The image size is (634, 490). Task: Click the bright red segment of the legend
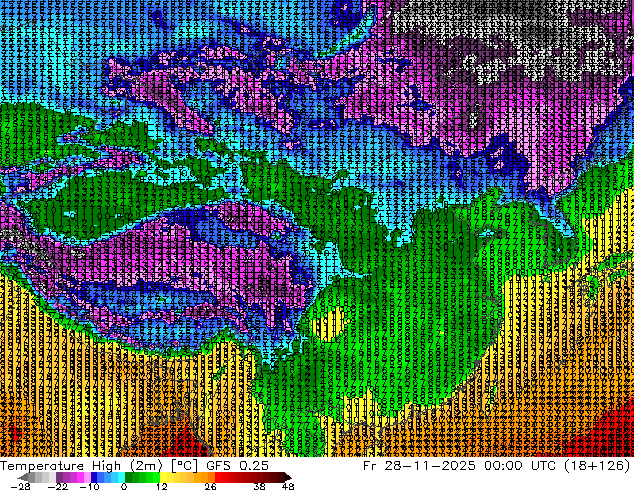[222, 477]
